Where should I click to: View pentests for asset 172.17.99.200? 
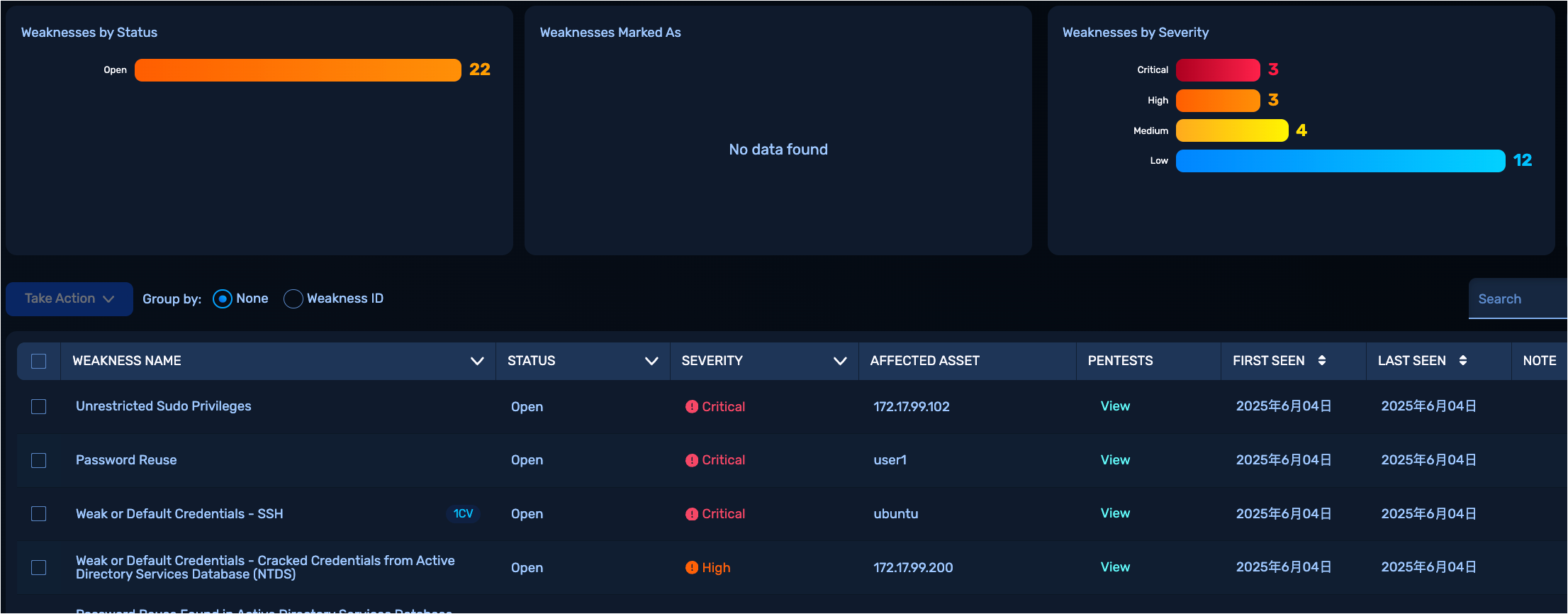pos(1114,566)
